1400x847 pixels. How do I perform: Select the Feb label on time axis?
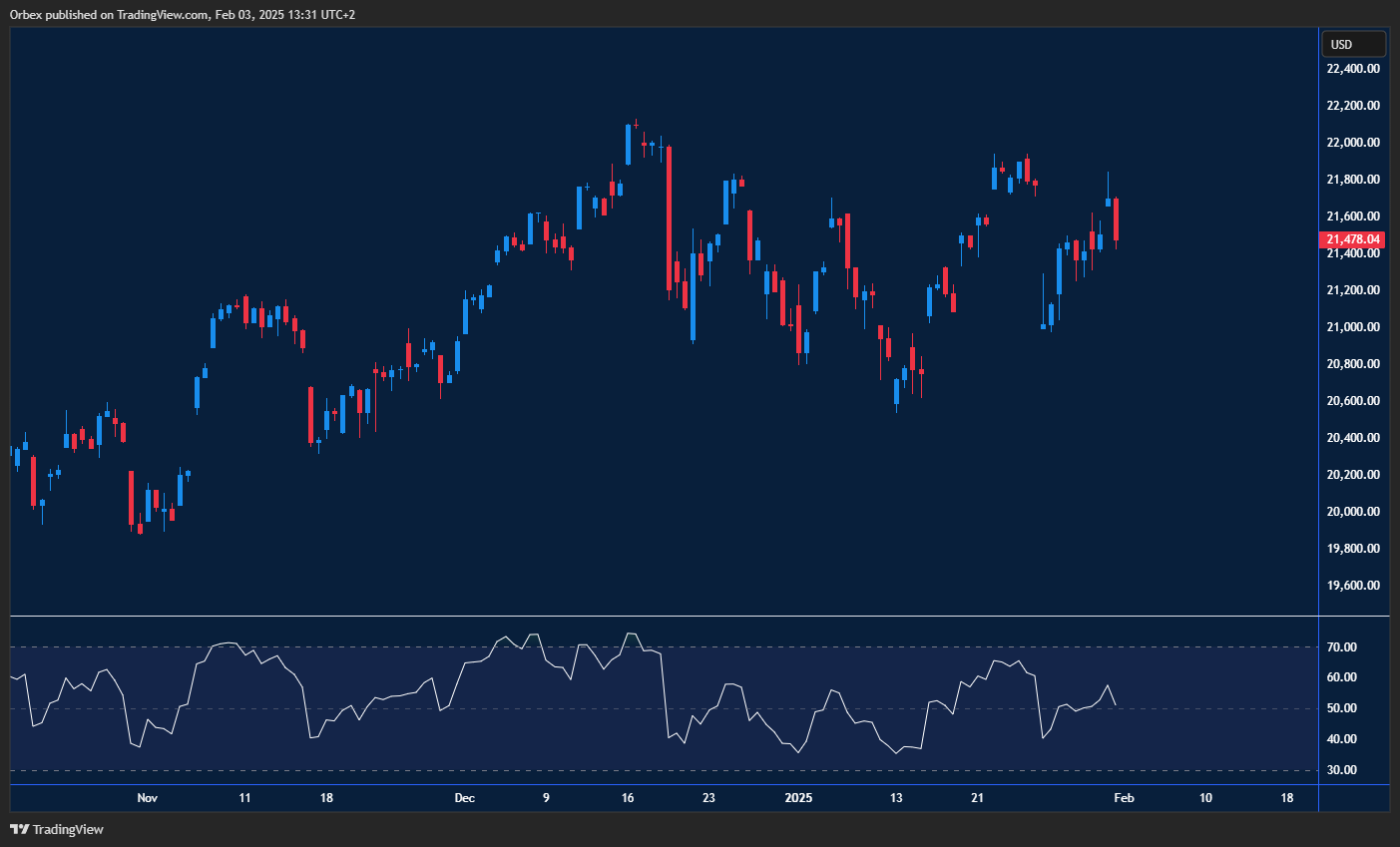(x=1124, y=798)
